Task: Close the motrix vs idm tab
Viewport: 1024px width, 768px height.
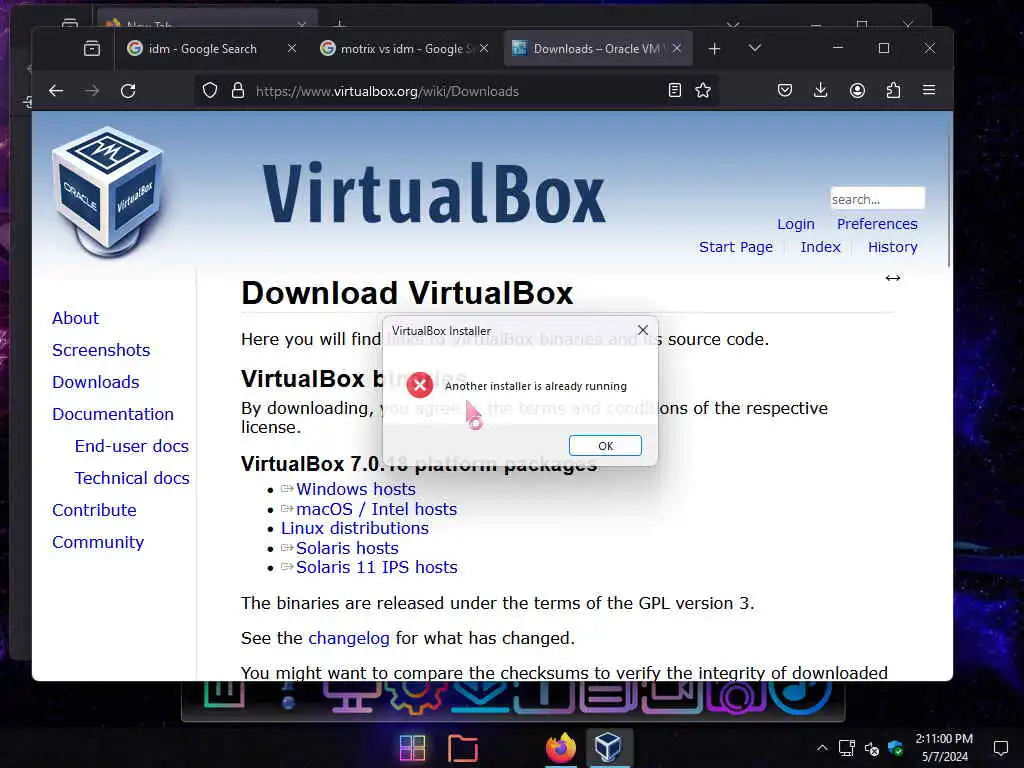Action: pos(484,48)
